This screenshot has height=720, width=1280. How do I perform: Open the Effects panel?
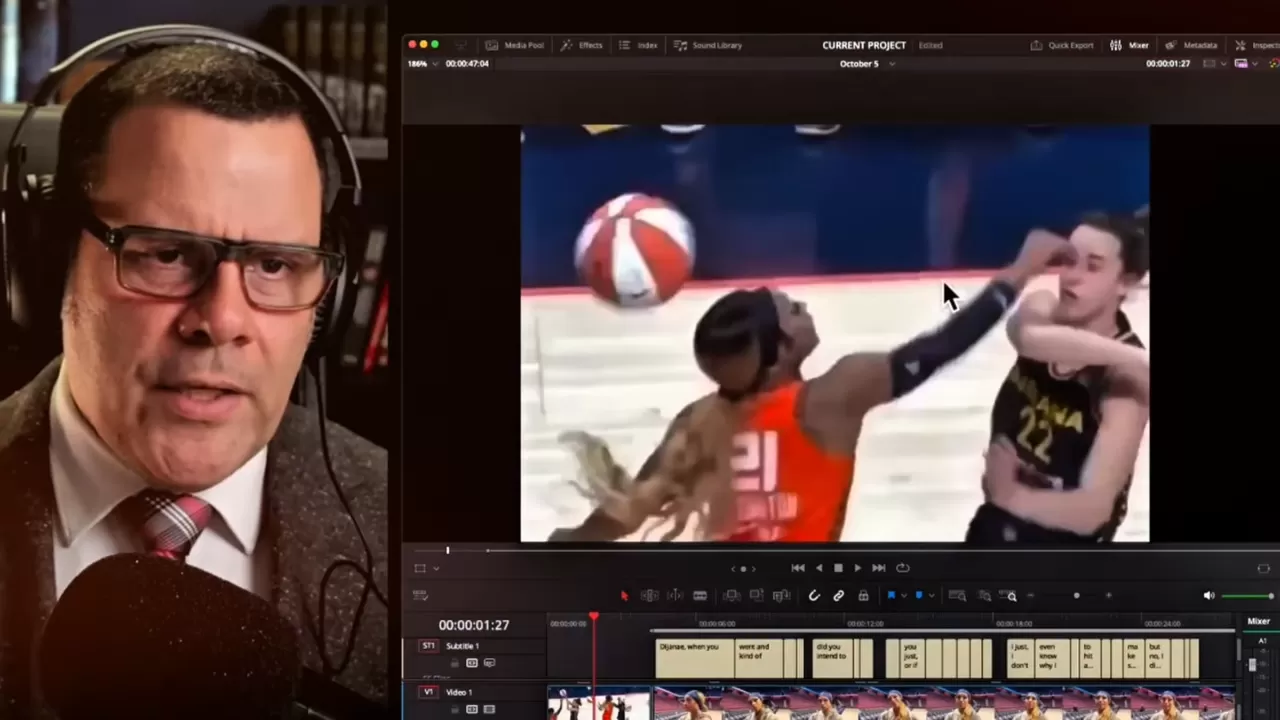coord(582,45)
